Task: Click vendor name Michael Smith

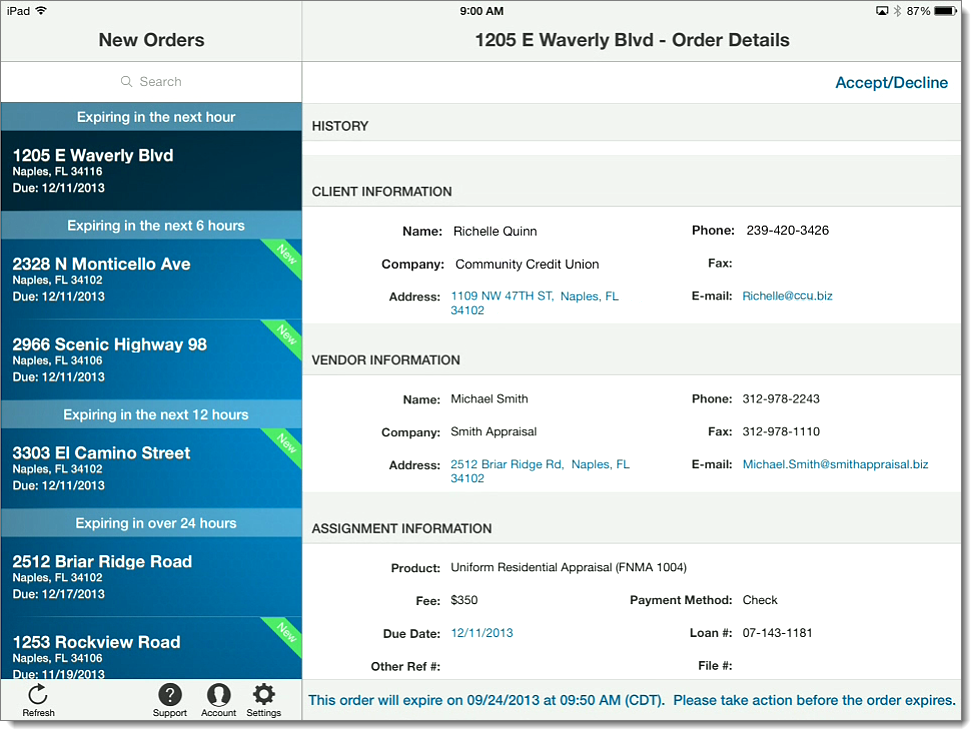Action: 489,399
